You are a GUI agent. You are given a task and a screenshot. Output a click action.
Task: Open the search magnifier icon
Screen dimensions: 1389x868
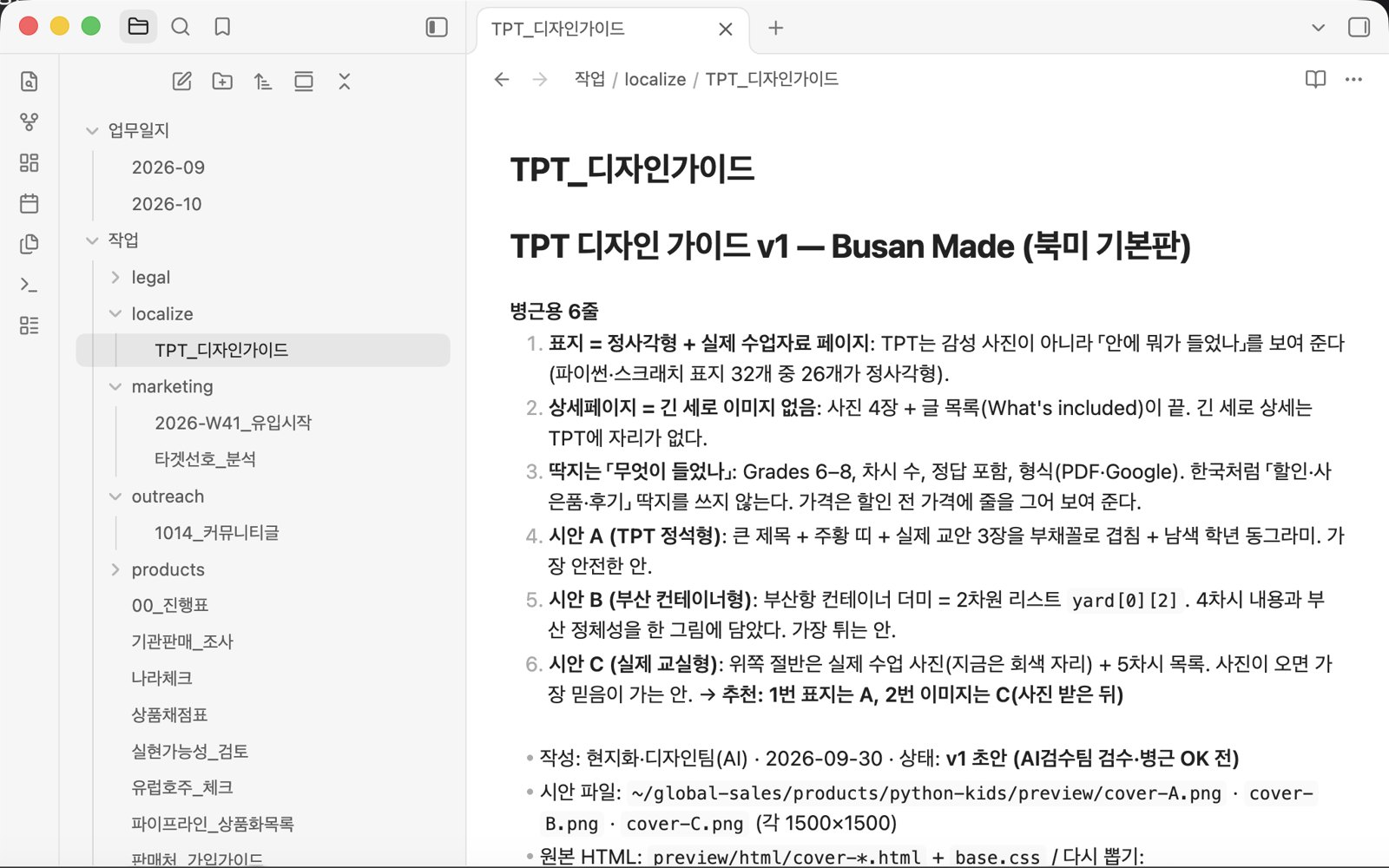pyautogui.click(x=181, y=27)
